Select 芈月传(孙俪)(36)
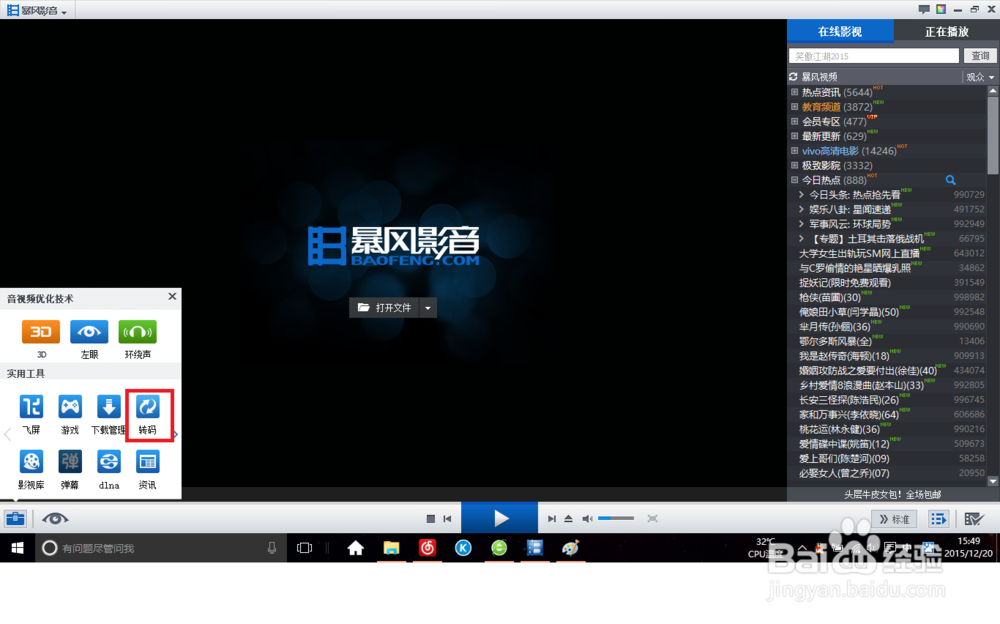The image size is (1000, 624). pos(835,327)
